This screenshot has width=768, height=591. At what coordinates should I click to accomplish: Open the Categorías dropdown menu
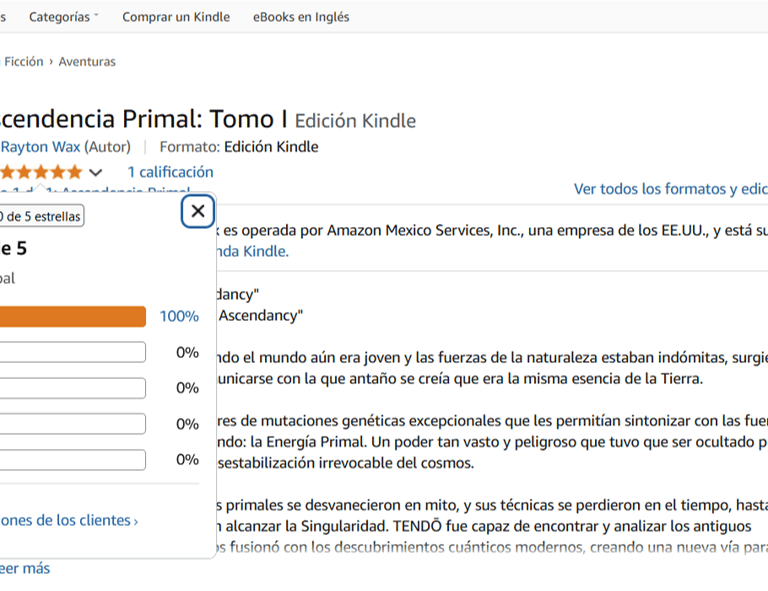click(64, 17)
